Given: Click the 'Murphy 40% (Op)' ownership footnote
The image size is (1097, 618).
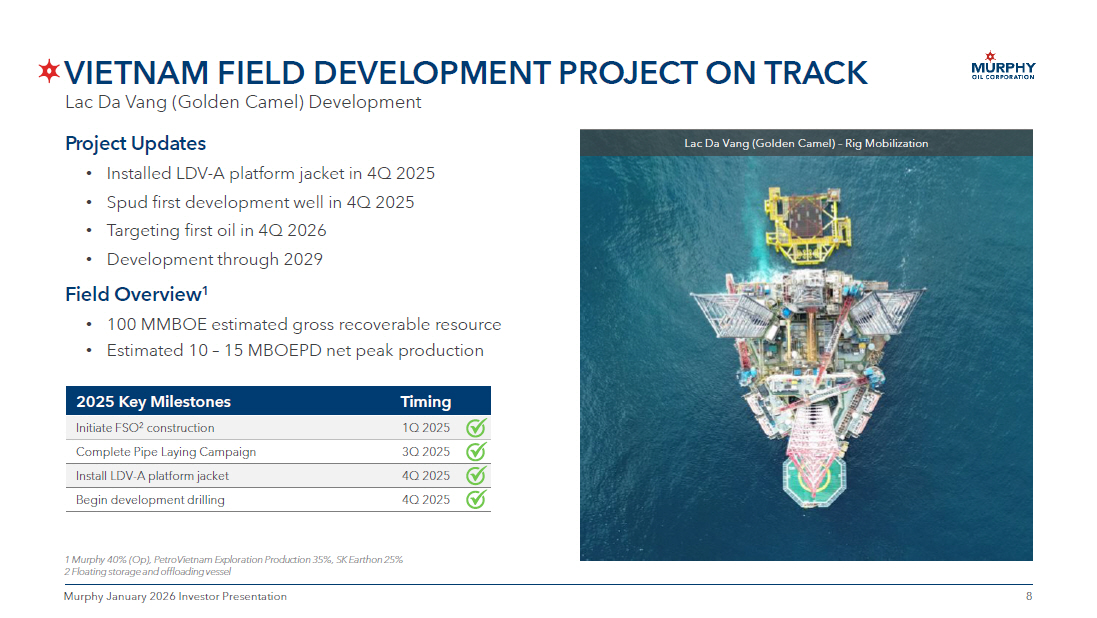Looking at the screenshot, I should pos(234,560).
